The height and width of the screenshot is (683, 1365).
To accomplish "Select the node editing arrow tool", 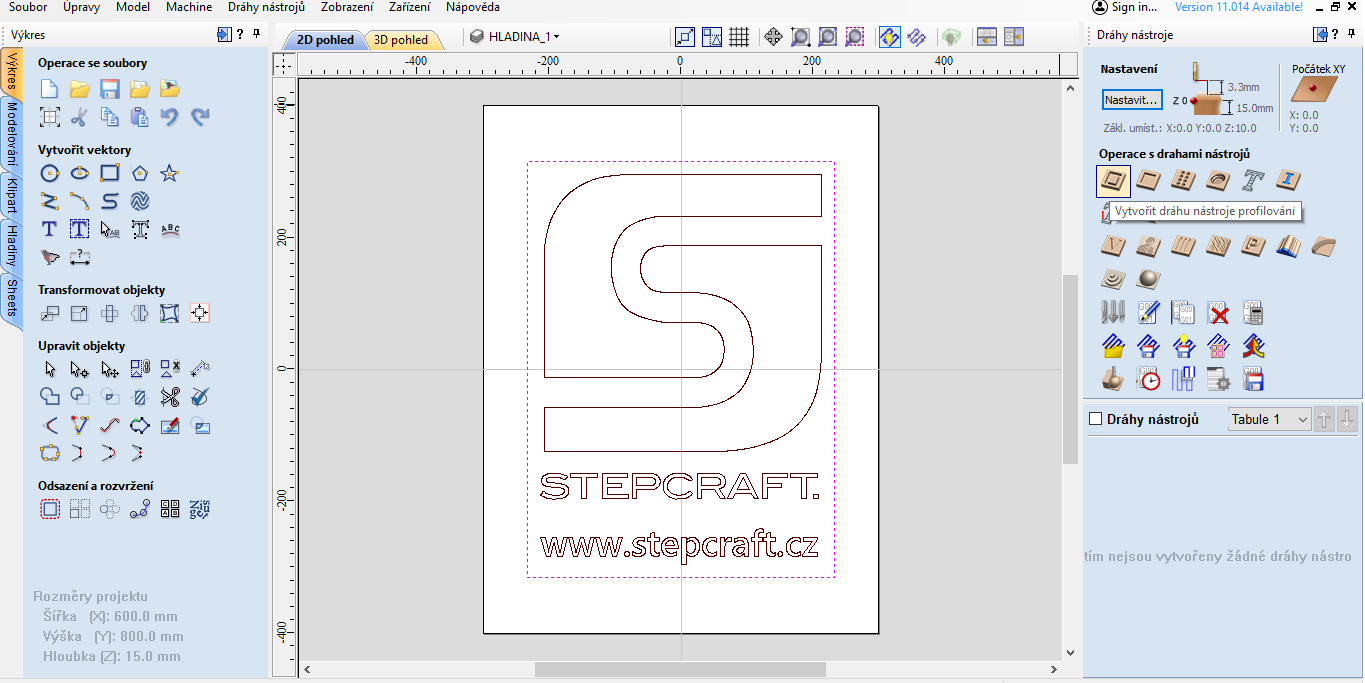I will [80, 369].
